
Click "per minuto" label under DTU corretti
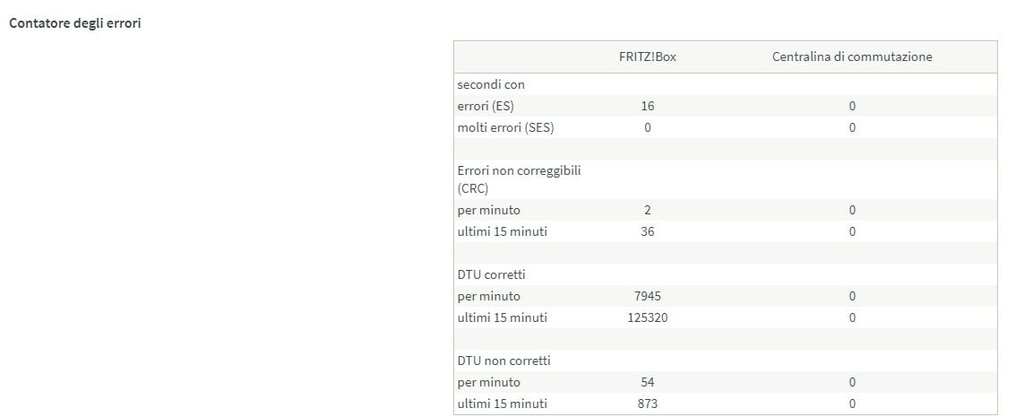[489, 296]
